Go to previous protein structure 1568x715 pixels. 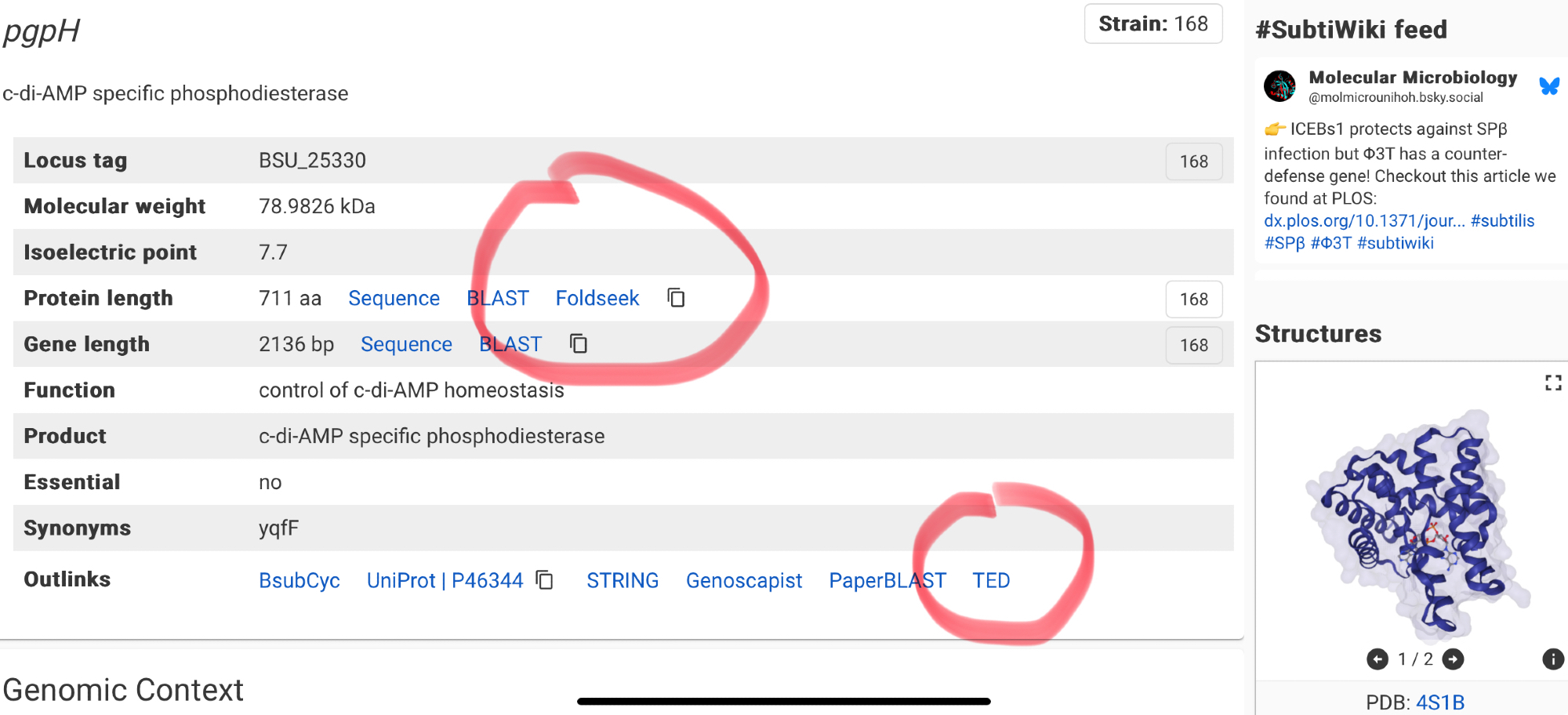(x=1377, y=659)
